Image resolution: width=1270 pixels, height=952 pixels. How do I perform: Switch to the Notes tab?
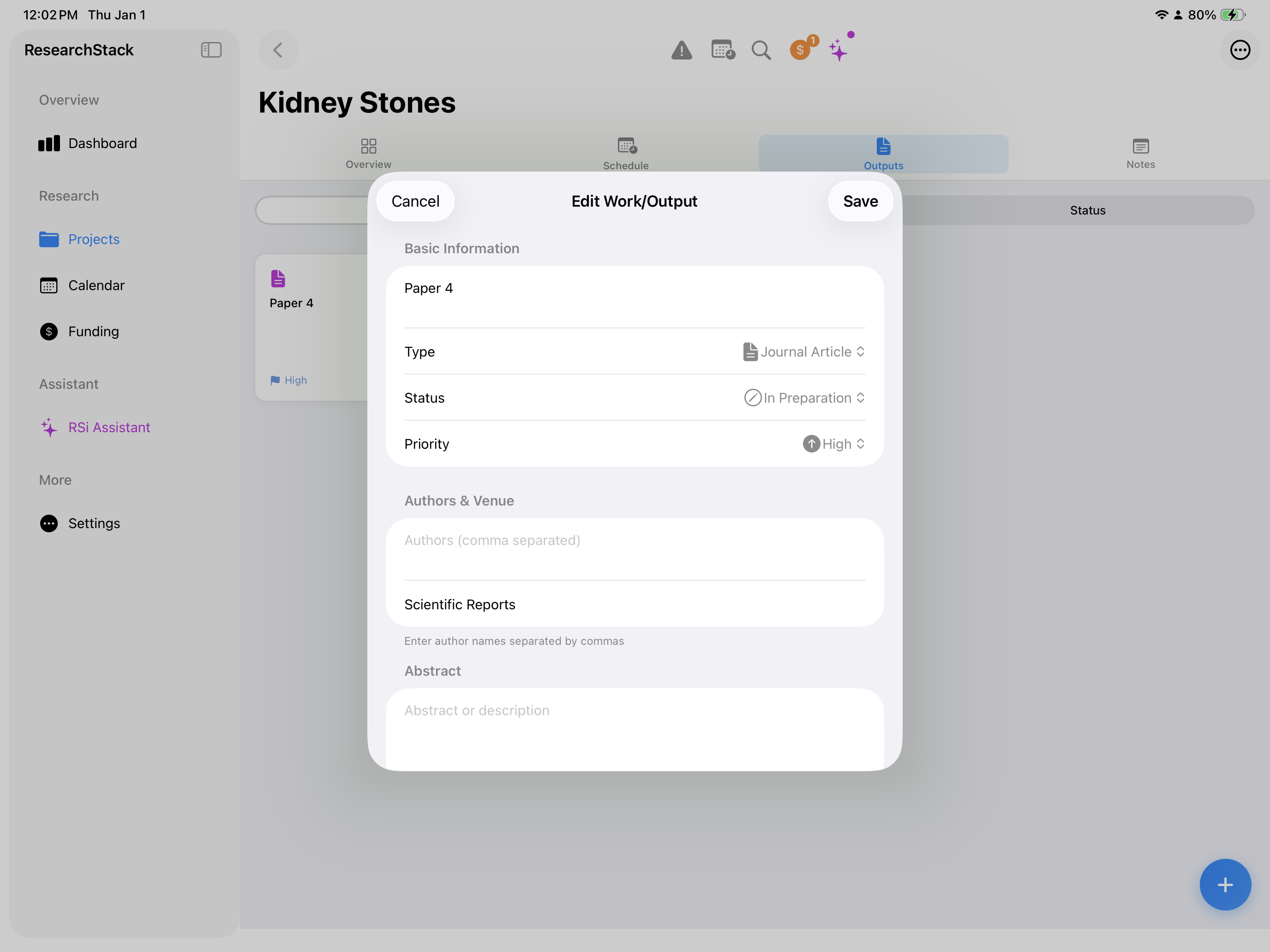[x=1140, y=154]
